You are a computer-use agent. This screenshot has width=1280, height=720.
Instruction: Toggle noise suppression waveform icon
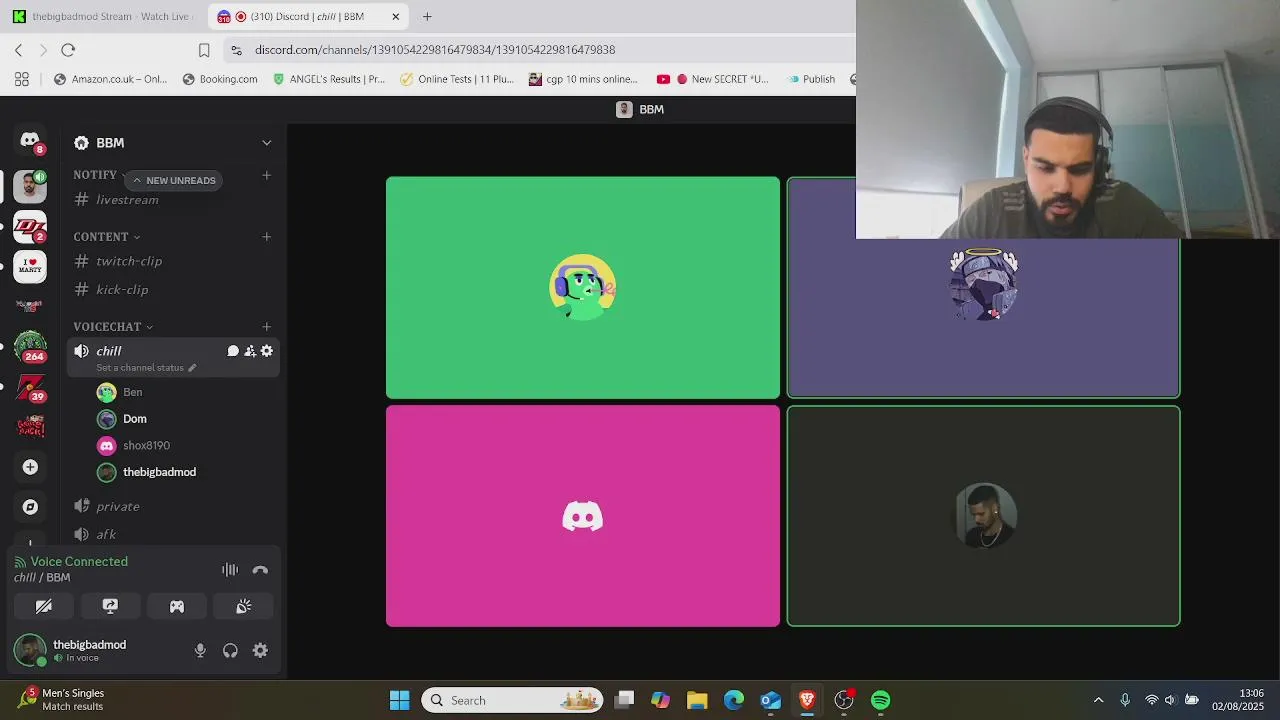[230, 570]
